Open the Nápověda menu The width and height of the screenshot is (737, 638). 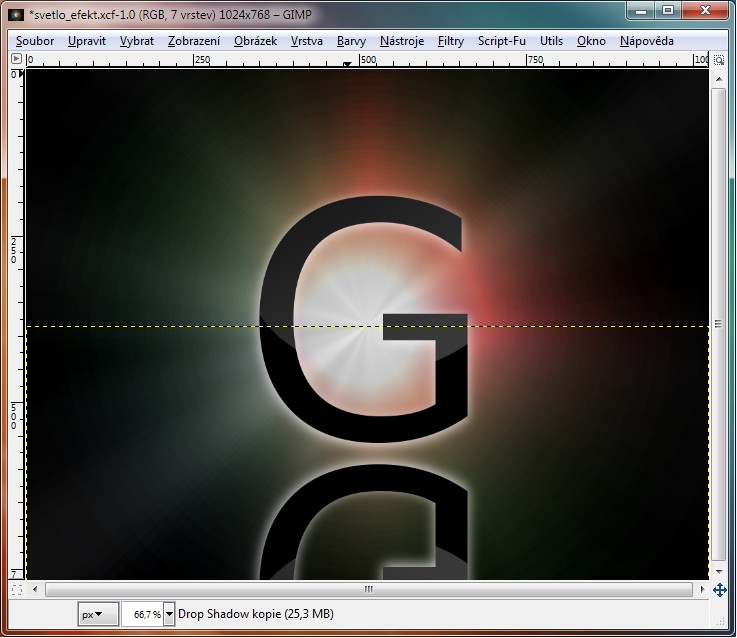(647, 41)
